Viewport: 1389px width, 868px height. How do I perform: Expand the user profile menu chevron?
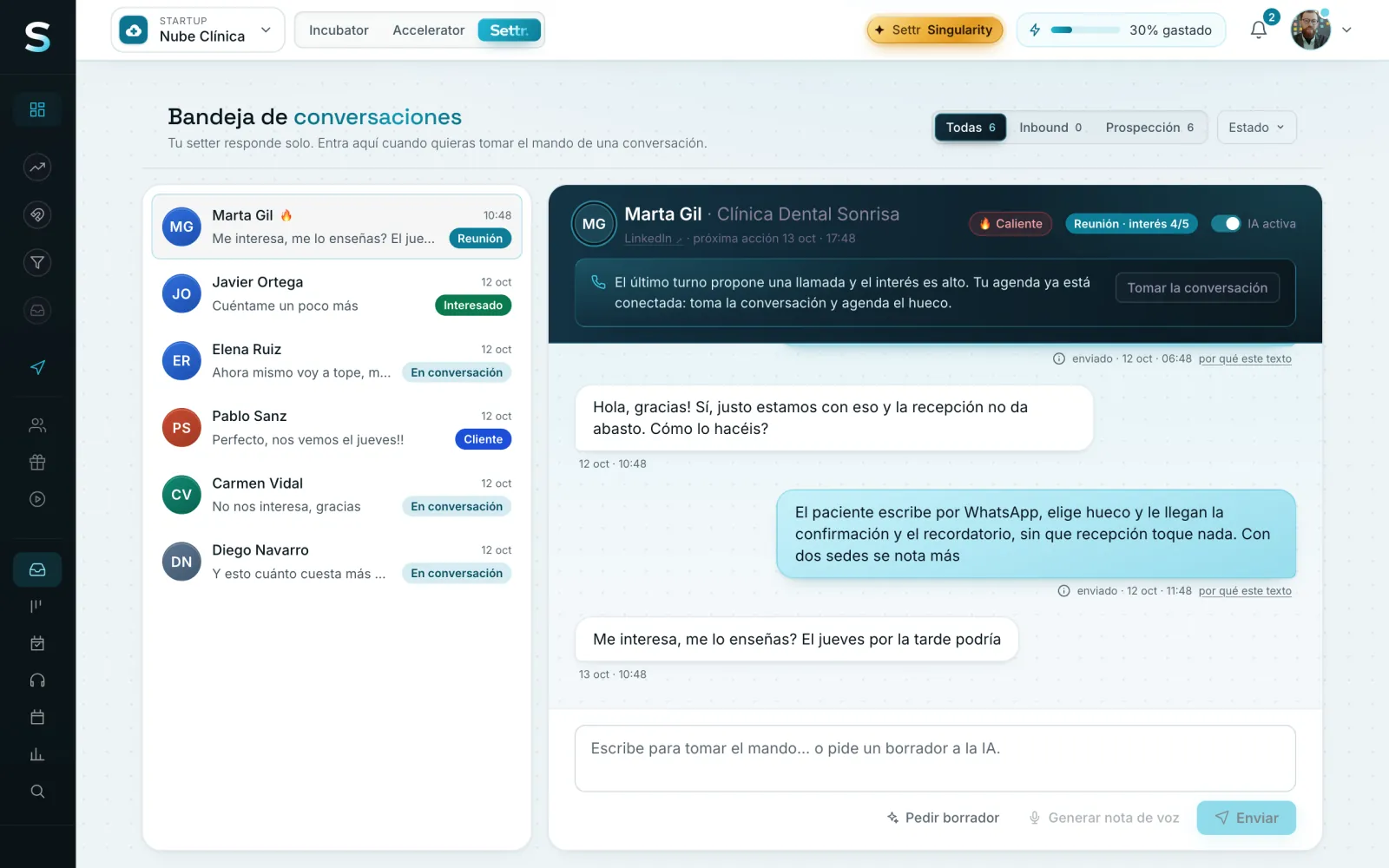click(x=1346, y=30)
